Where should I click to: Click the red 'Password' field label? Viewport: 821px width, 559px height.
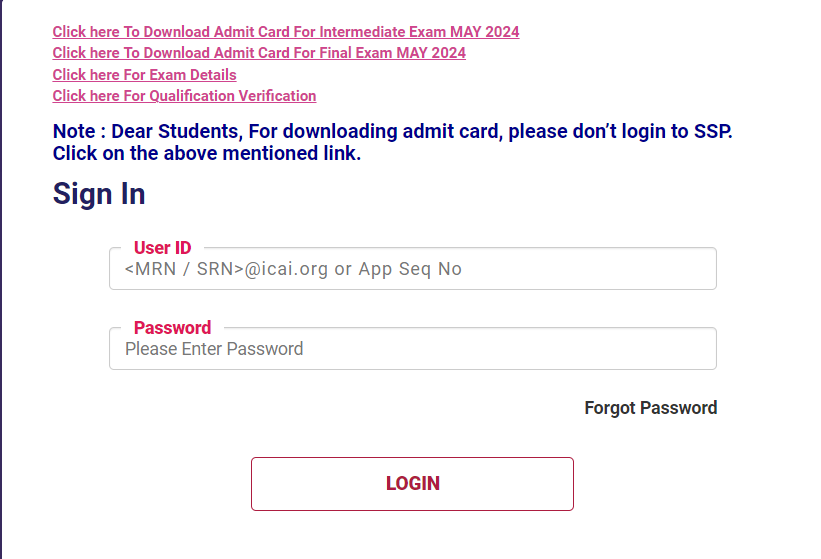[172, 328]
